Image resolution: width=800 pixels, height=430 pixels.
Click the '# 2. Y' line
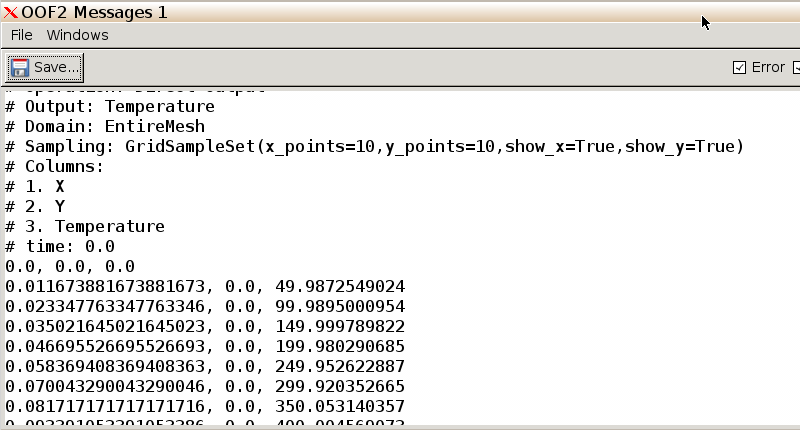pos(35,207)
